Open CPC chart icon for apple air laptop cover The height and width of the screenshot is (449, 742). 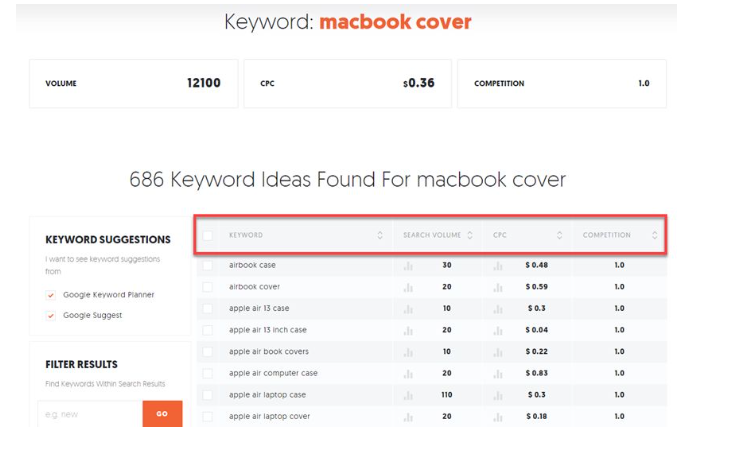pos(498,417)
